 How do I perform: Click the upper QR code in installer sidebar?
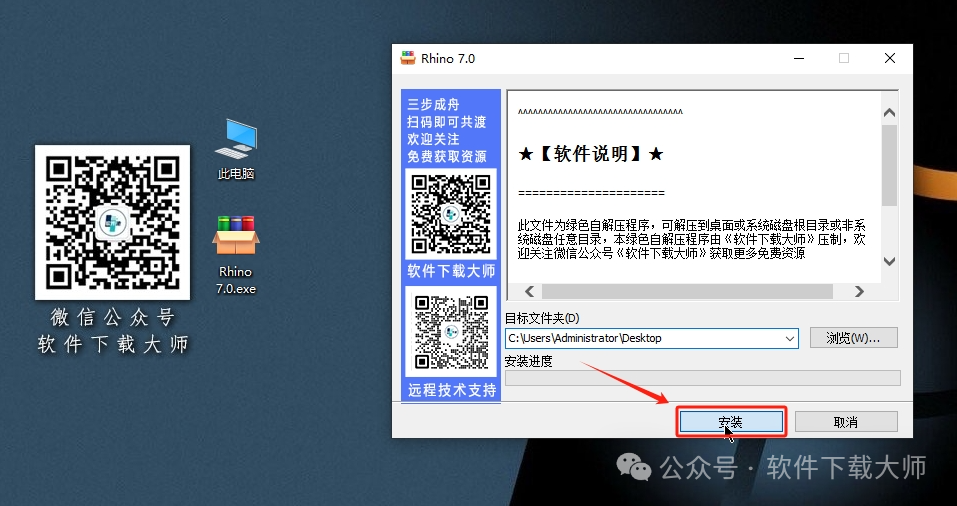pos(451,214)
